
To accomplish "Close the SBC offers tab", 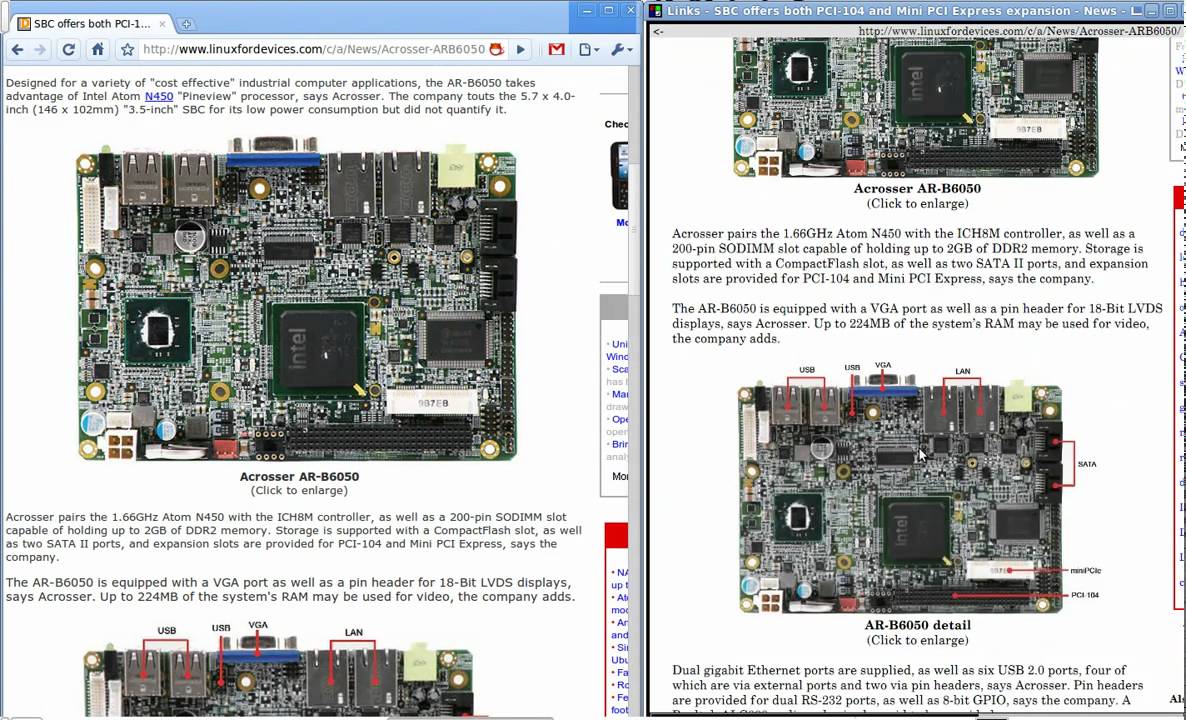I will tap(162, 23).
